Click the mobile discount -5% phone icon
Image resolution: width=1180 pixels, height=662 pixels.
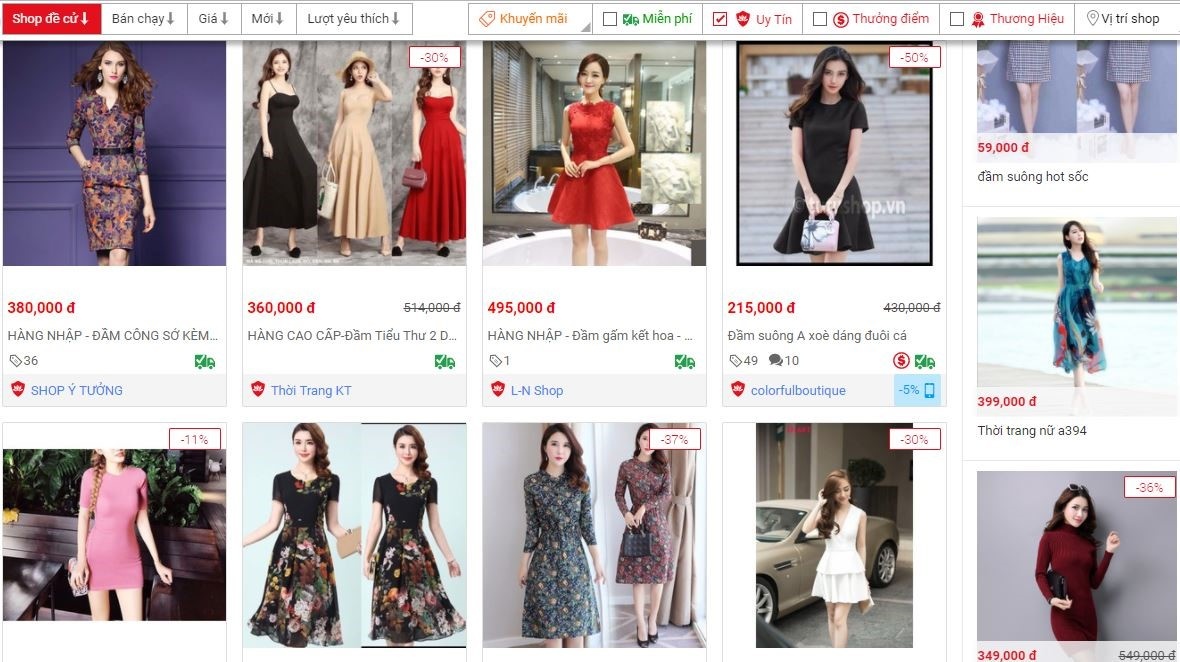[x=929, y=390]
